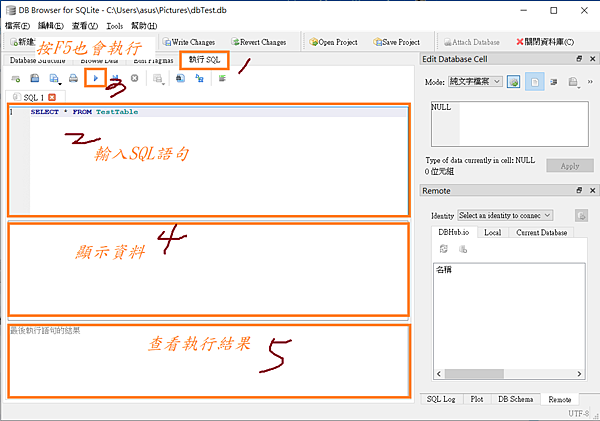Open Save SQL file dropdown arrow

[x=60, y=83]
